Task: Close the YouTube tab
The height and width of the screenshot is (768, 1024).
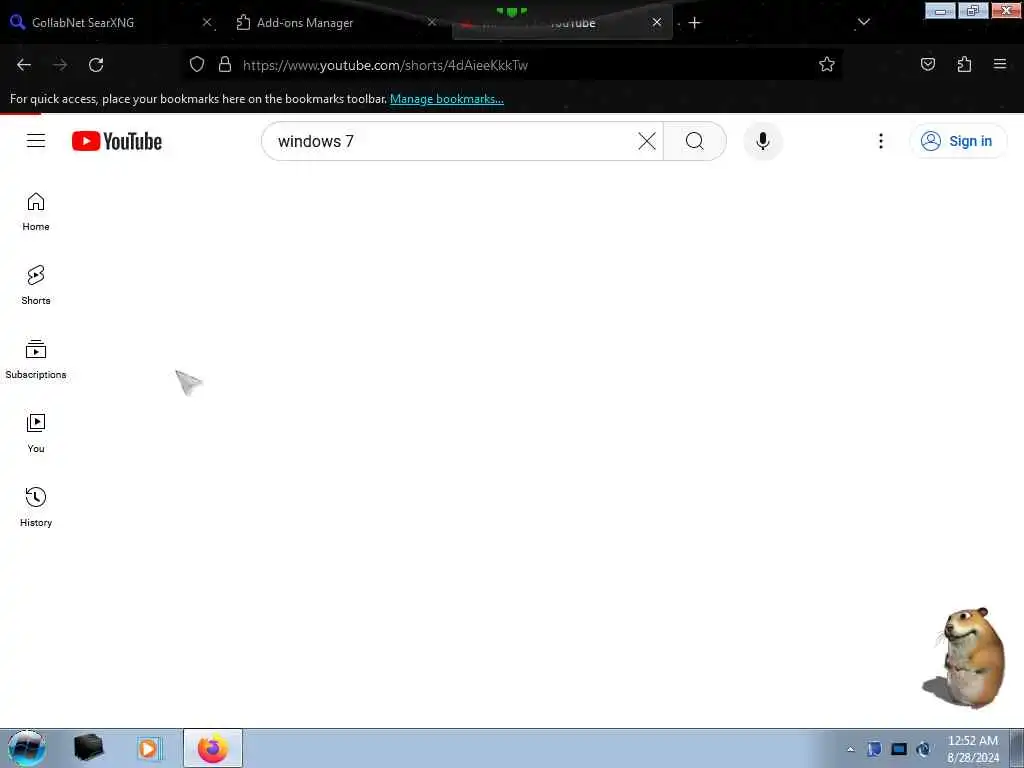Action: (657, 22)
